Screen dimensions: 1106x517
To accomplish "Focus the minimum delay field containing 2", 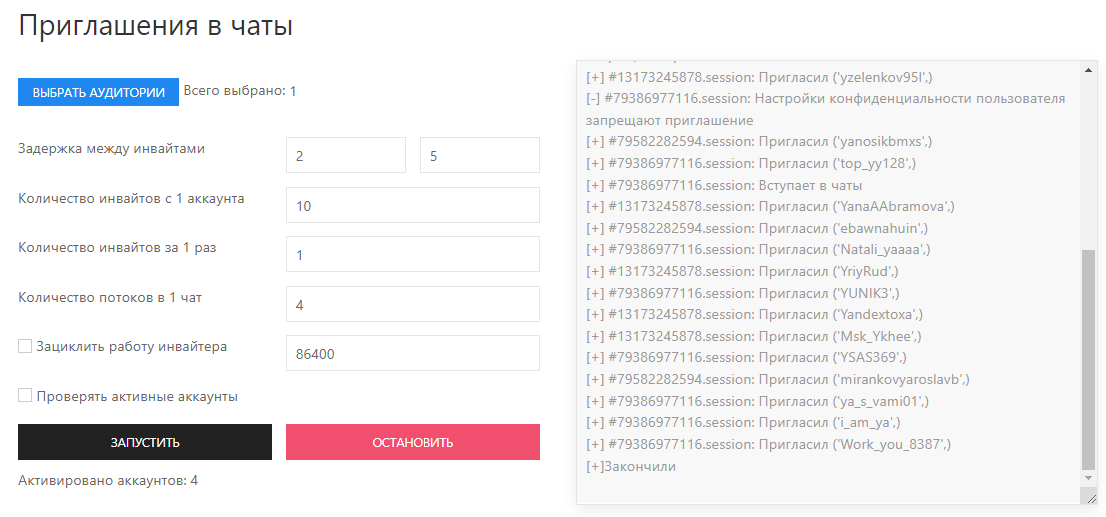I will (345, 155).
